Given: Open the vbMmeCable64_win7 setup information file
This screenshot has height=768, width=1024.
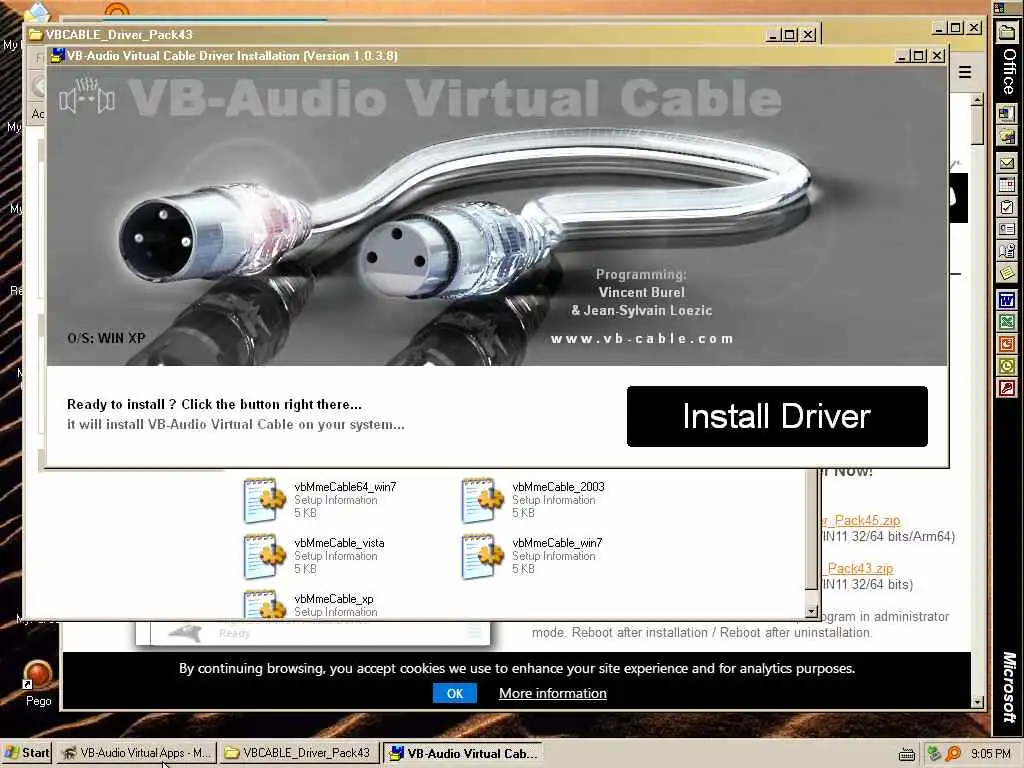Looking at the screenshot, I should point(320,500).
